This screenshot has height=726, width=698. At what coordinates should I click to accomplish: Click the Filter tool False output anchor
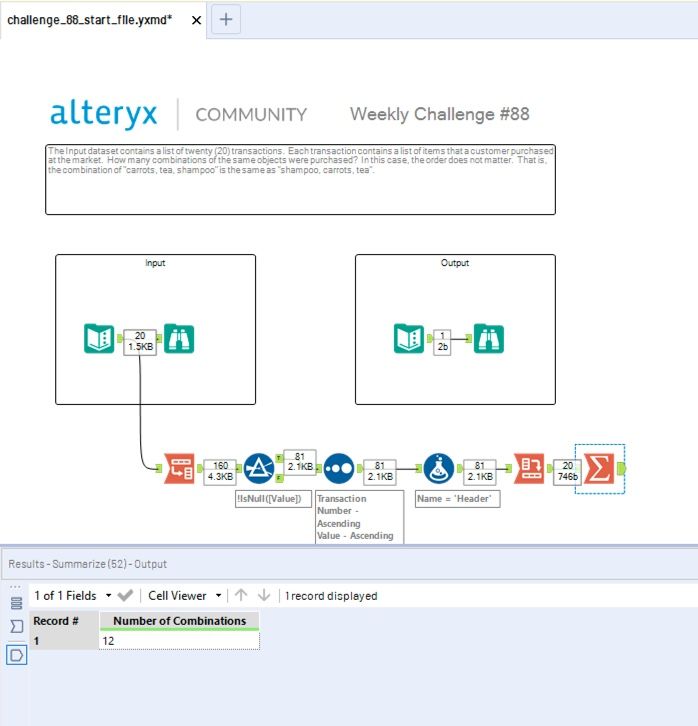[279, 478]
